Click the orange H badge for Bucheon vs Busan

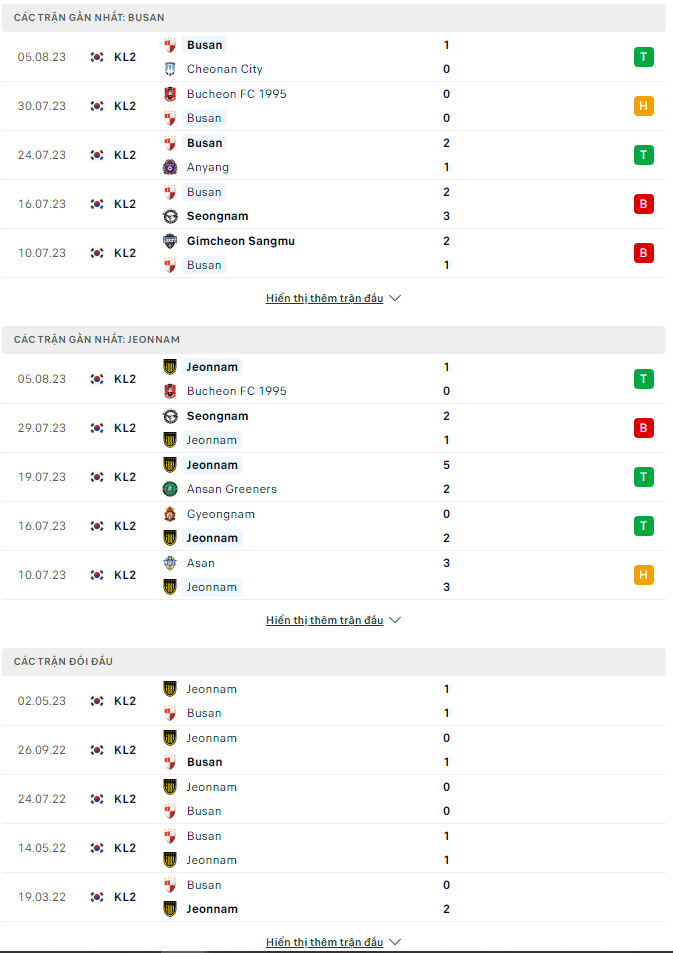644,106
